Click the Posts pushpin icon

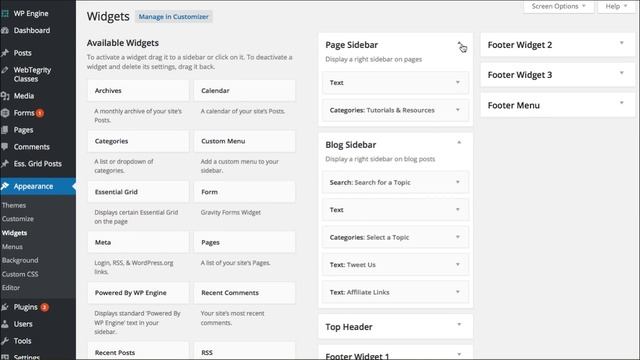5,53
